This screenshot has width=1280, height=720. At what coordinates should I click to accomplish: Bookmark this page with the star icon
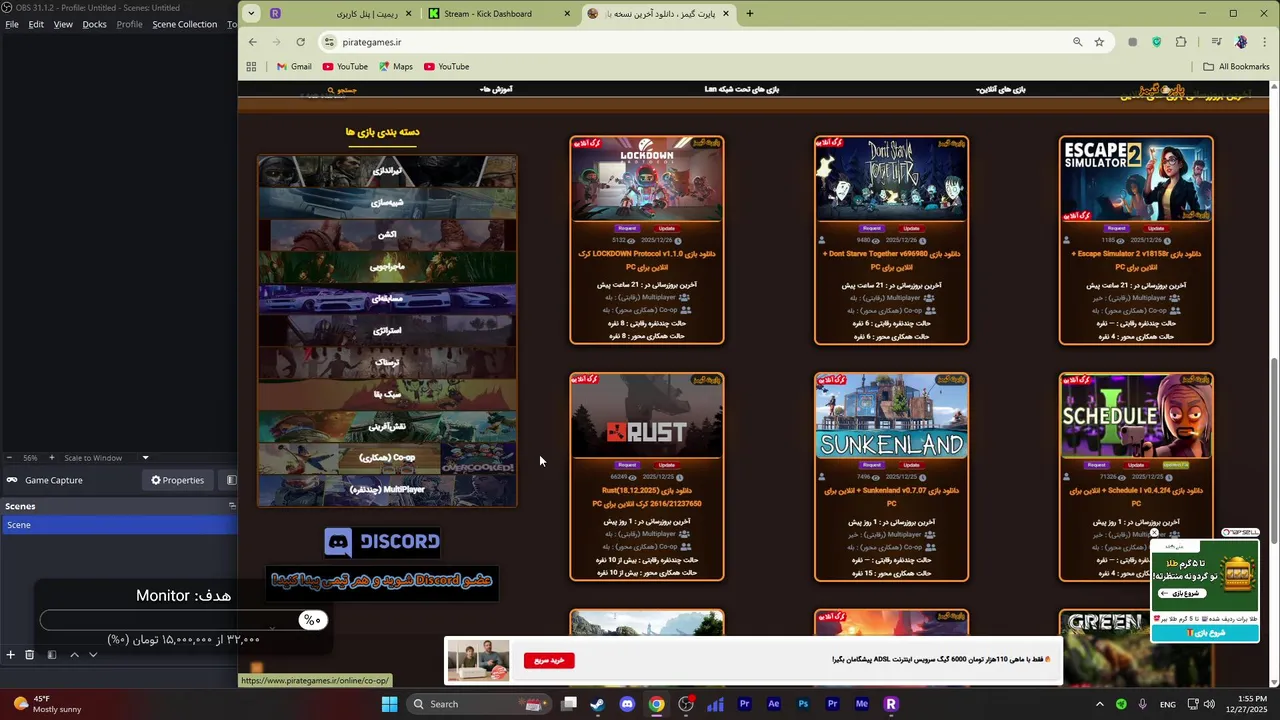[x=1099, y=42]
